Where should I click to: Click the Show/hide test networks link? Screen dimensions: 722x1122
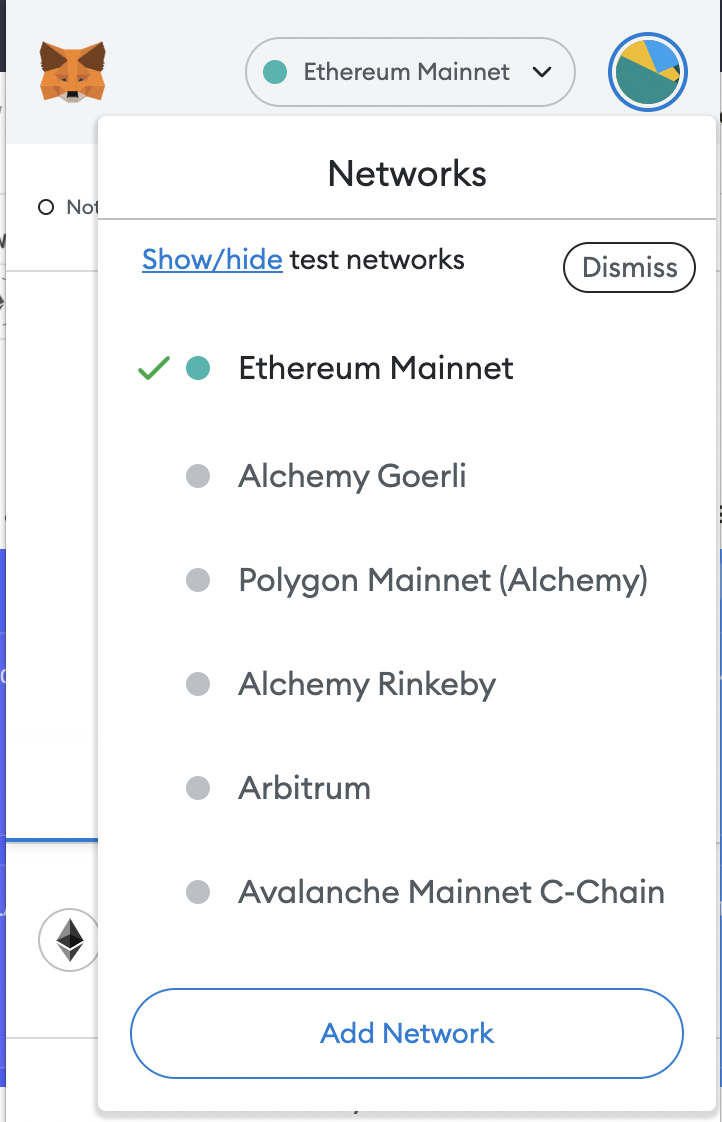point(212,260)
